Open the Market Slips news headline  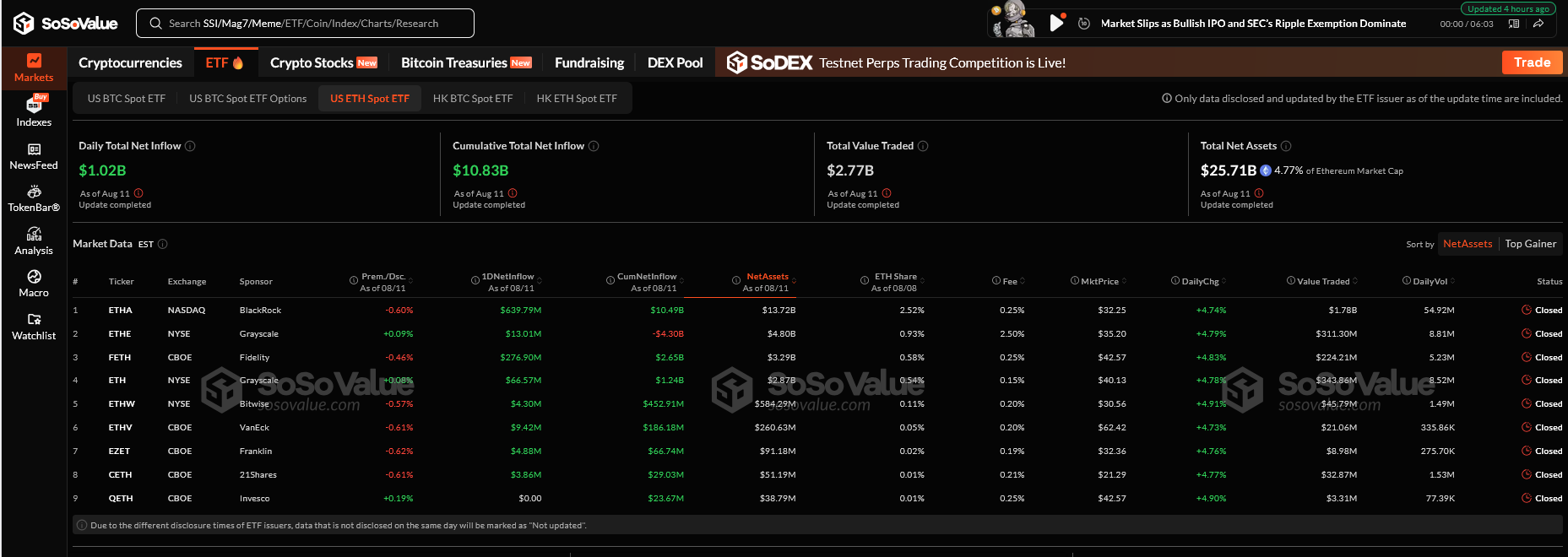tap(1253, 24)
